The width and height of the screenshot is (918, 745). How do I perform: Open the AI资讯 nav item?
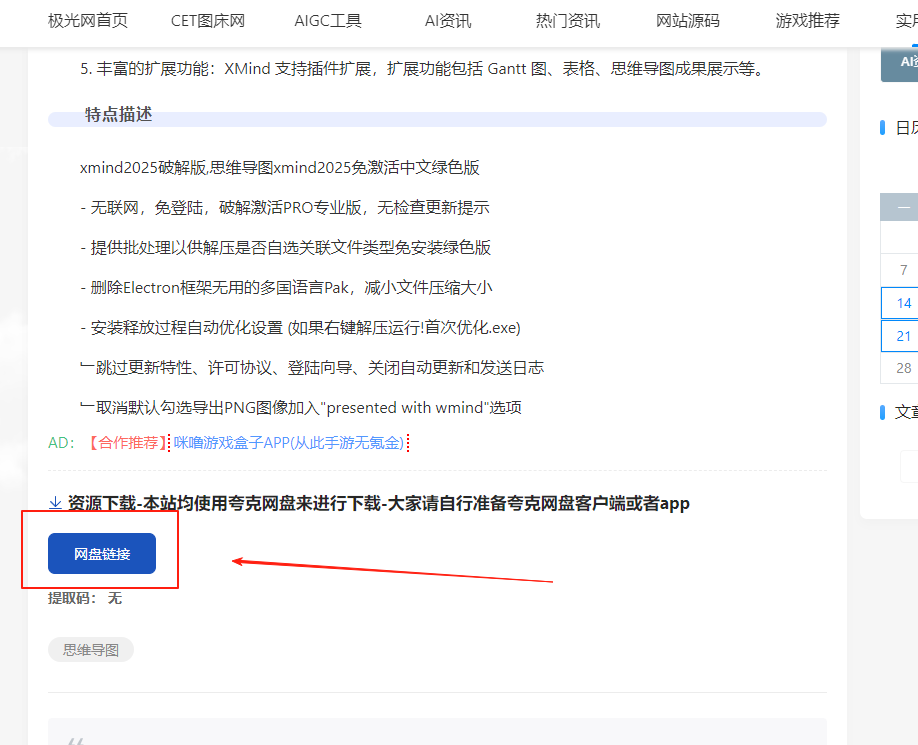pos(448,21)
